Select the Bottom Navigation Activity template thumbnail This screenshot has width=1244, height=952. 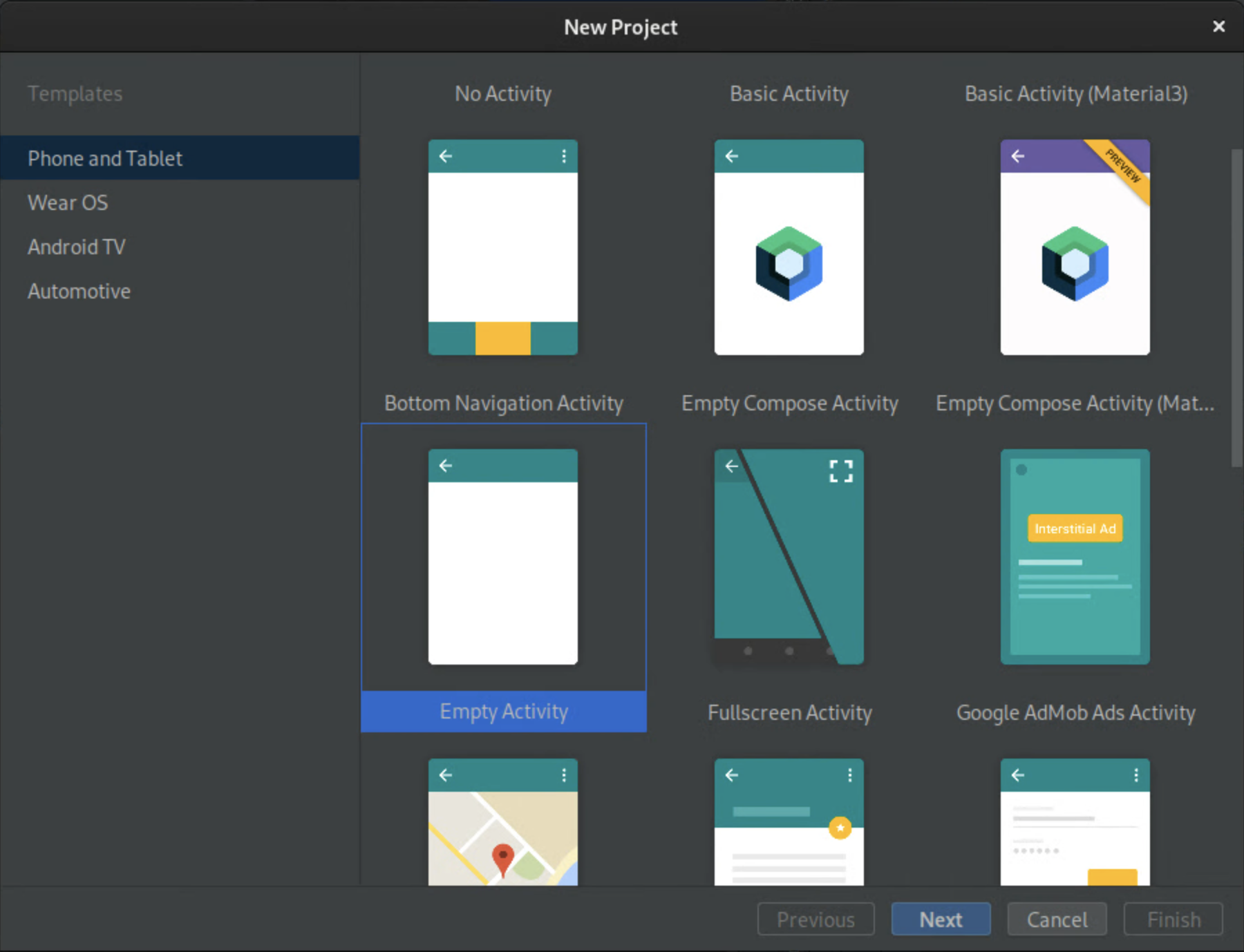502,247
